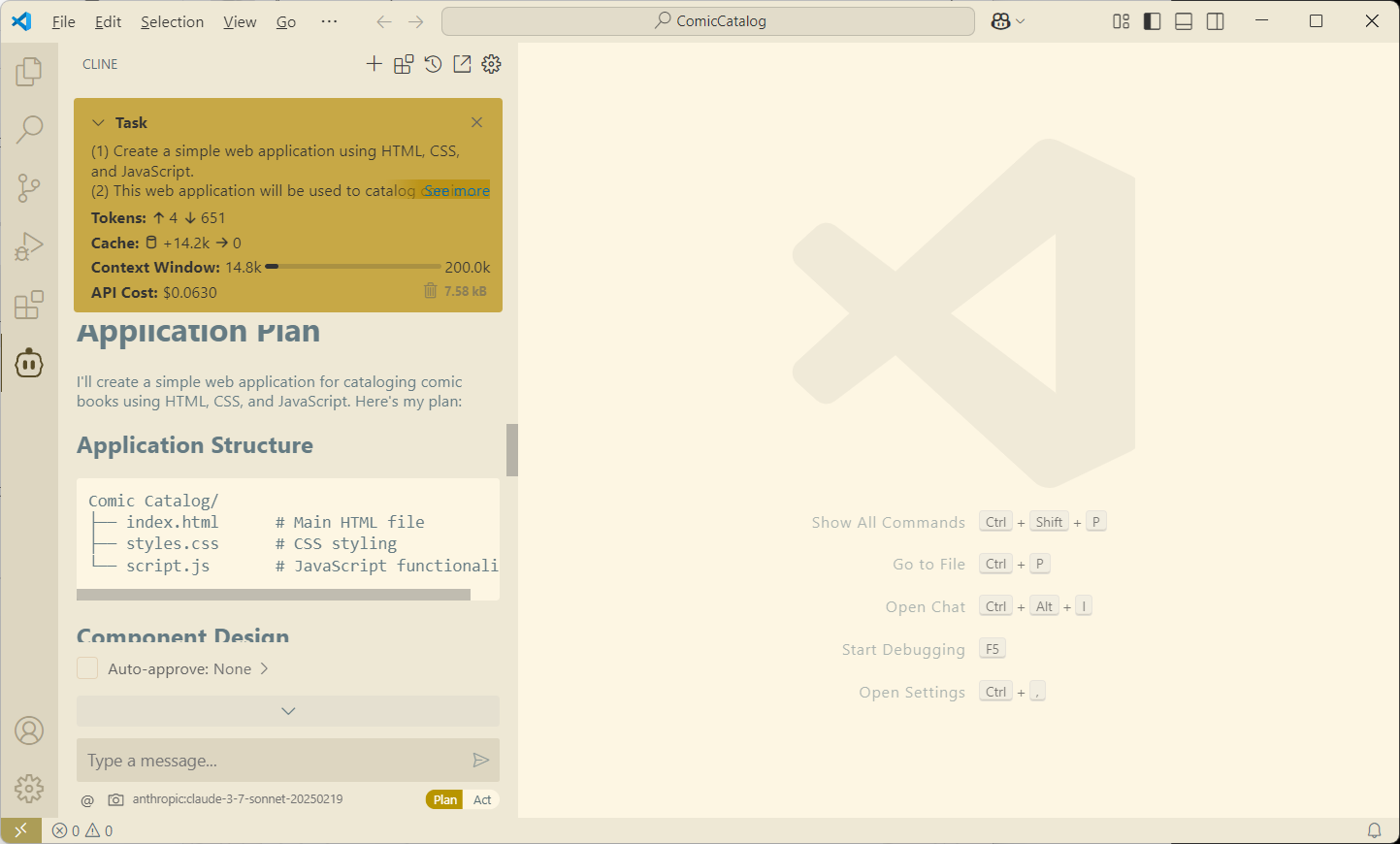Screen dimensions: 1400x844
Task: Open the Search view icon
Action: tap(29, 129)
